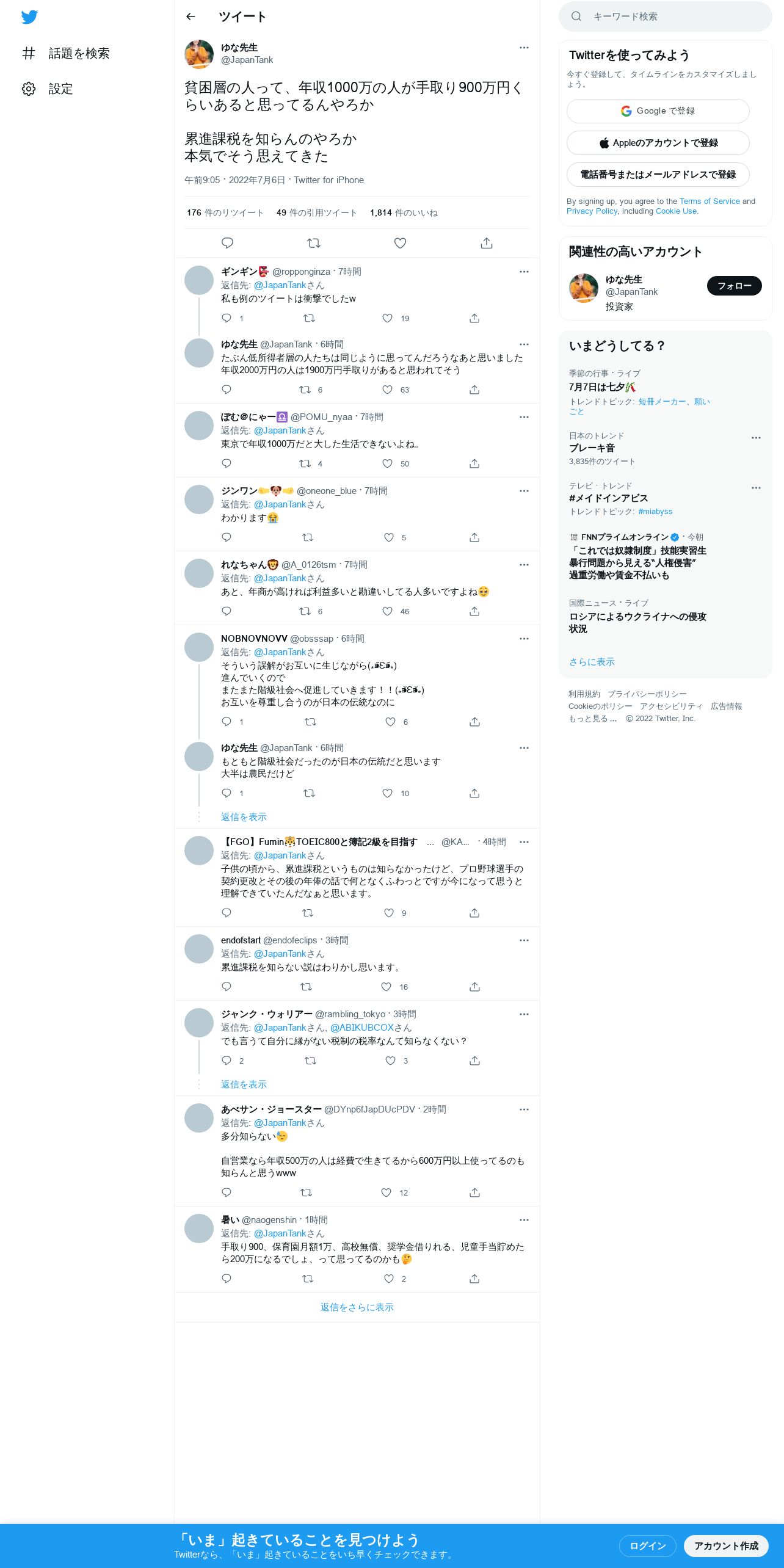
Task: Follow ゆな先生 with フォロー button
Action: pyautogui.click(x=735, y=286)
